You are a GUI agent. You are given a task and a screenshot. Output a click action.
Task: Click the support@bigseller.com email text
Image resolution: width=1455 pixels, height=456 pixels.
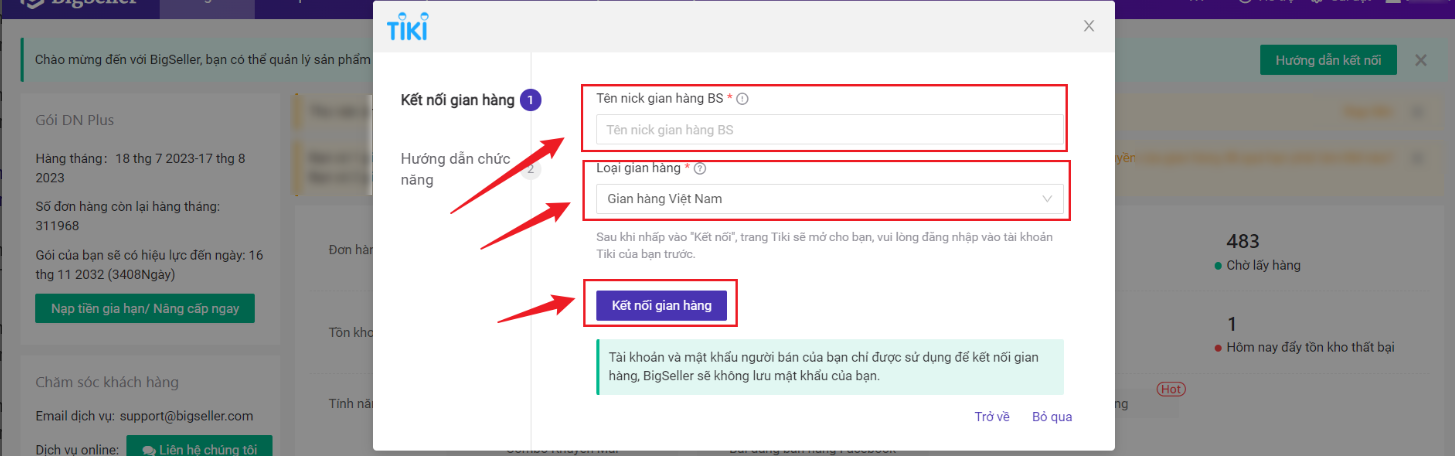click(186, 416)
